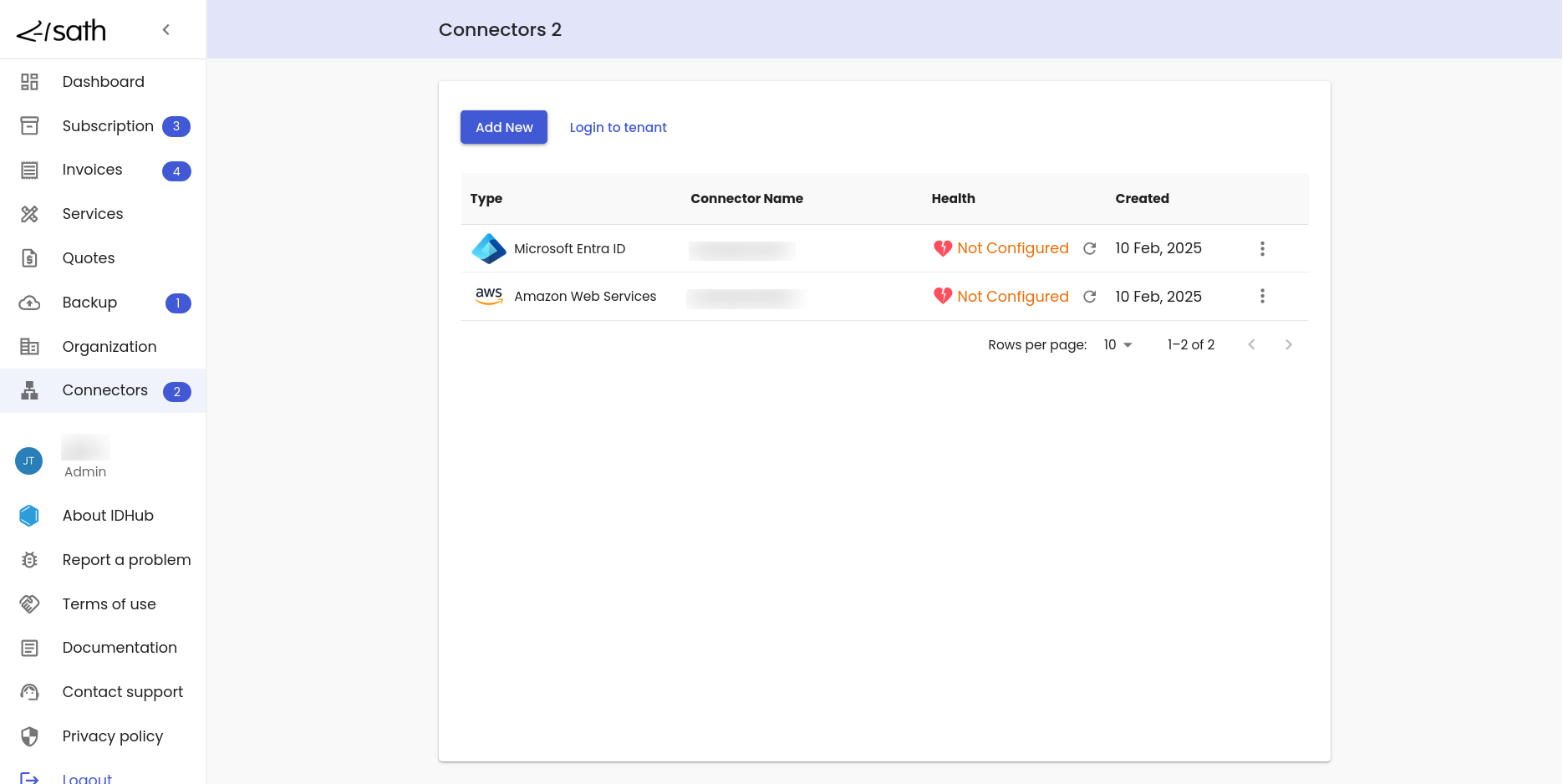1563x784 pixels.
Task: Collapse the sidebar with the chevron
Action: pyautogui.click(x=166, y=30)
